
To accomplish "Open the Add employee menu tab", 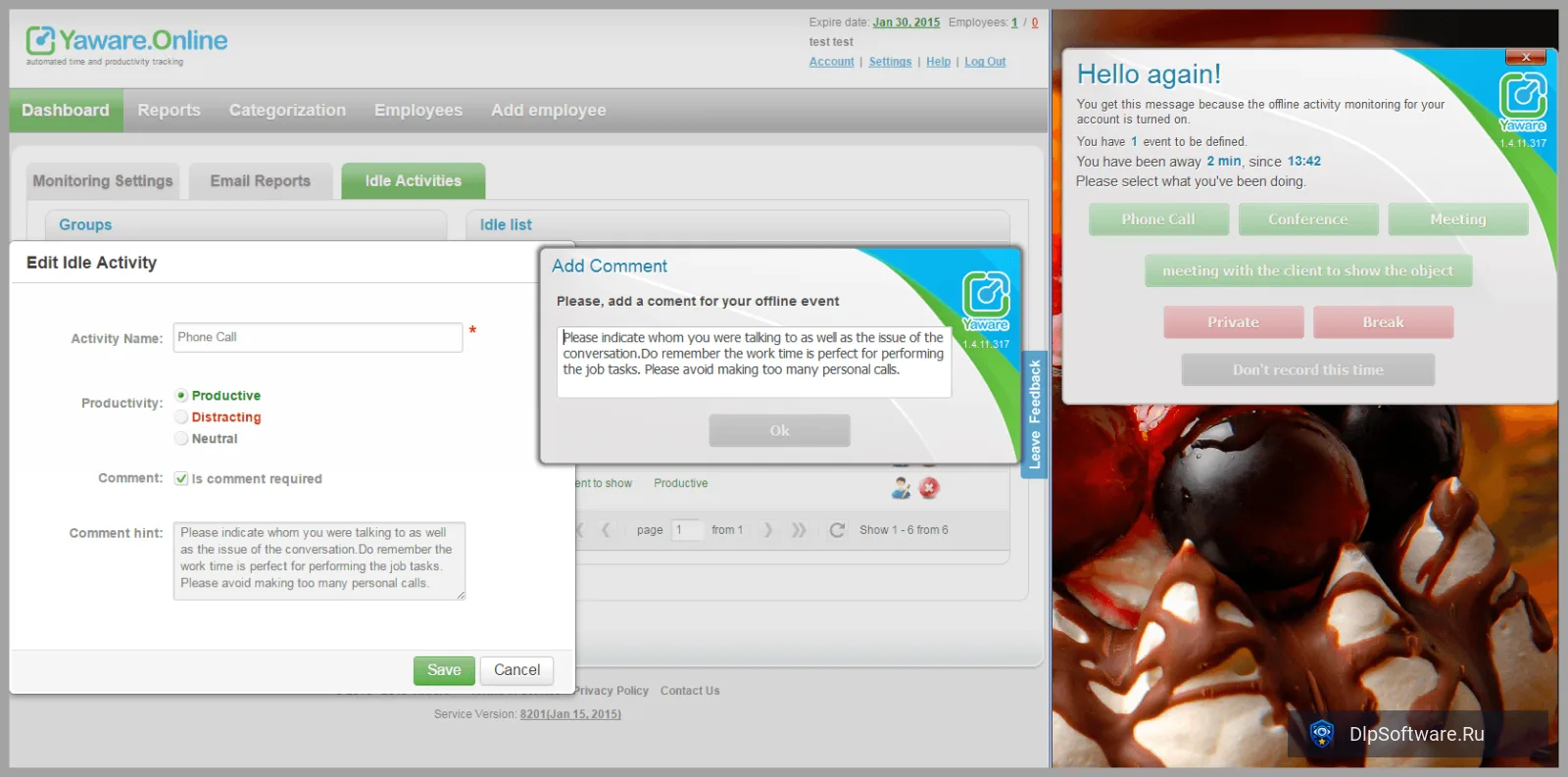I will (x=549, y=111).
